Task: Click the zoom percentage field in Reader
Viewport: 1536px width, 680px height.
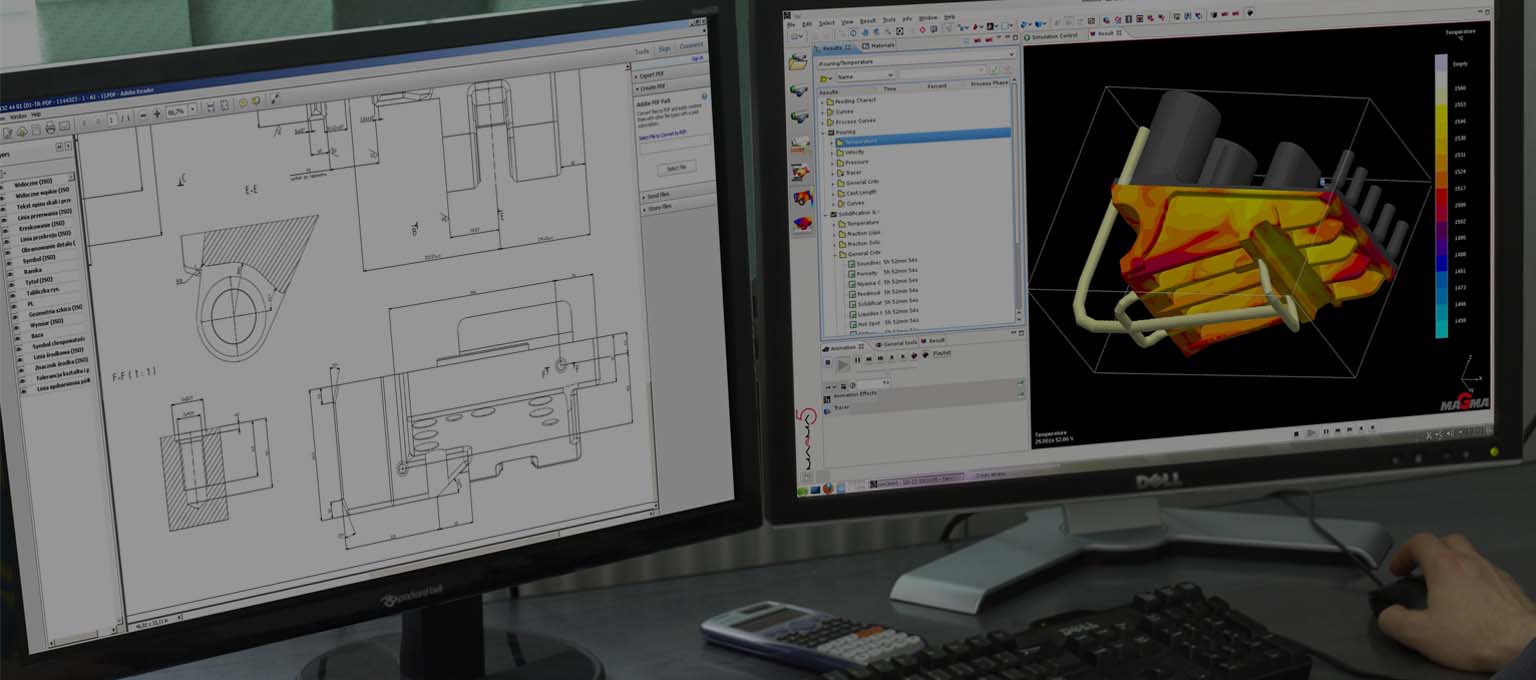Action: pyautogui.click(x=178, y=111)
